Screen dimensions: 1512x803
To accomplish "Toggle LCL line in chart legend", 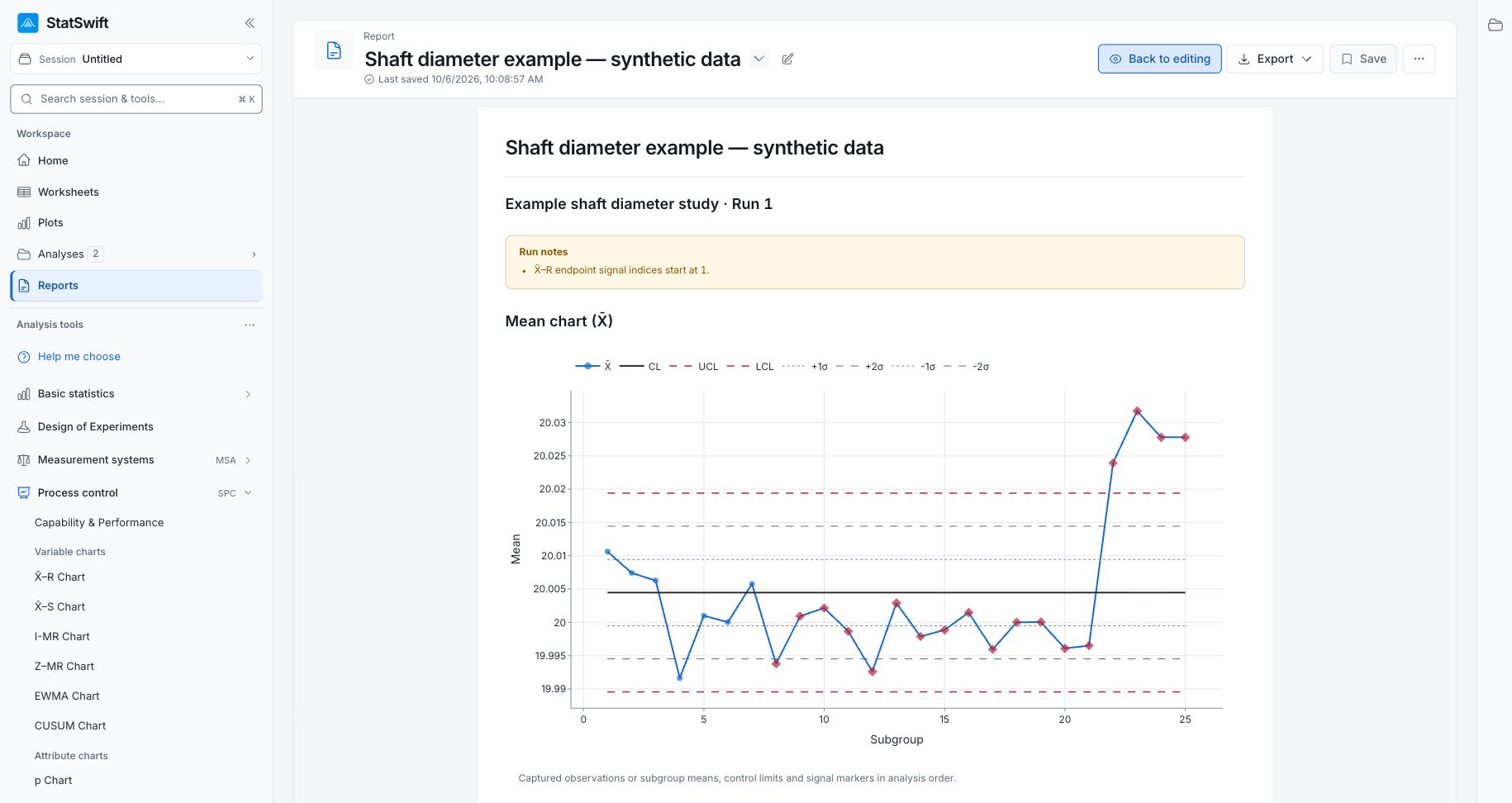I will point(750,367).
